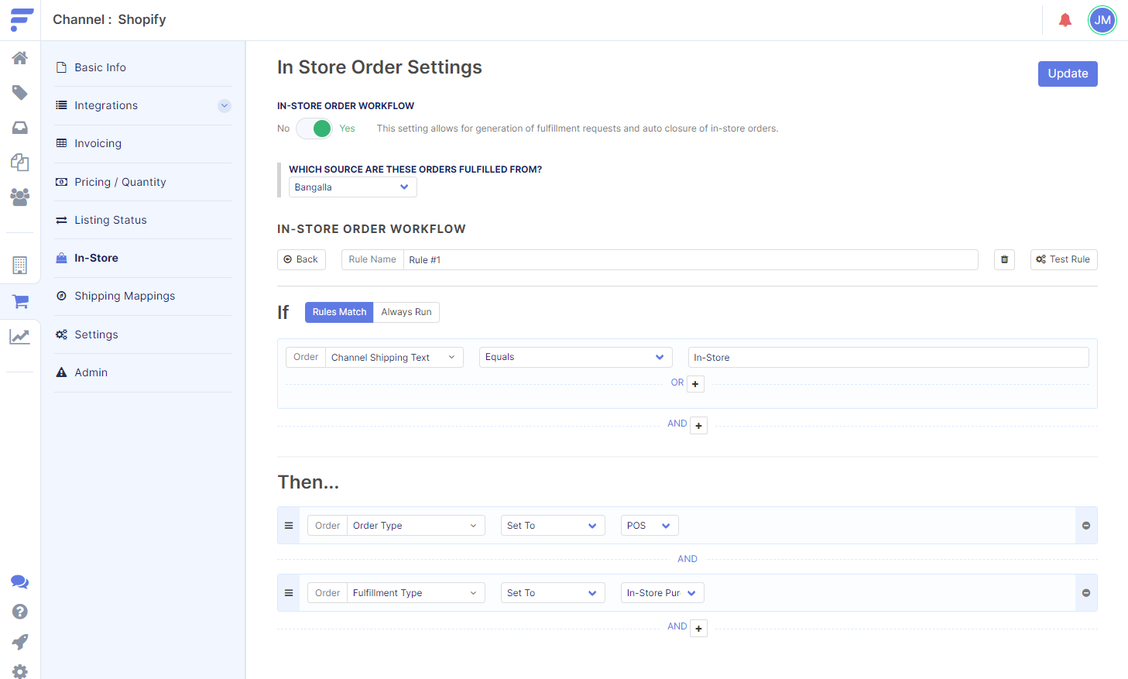Open the home icon in left sidebar

20,58
